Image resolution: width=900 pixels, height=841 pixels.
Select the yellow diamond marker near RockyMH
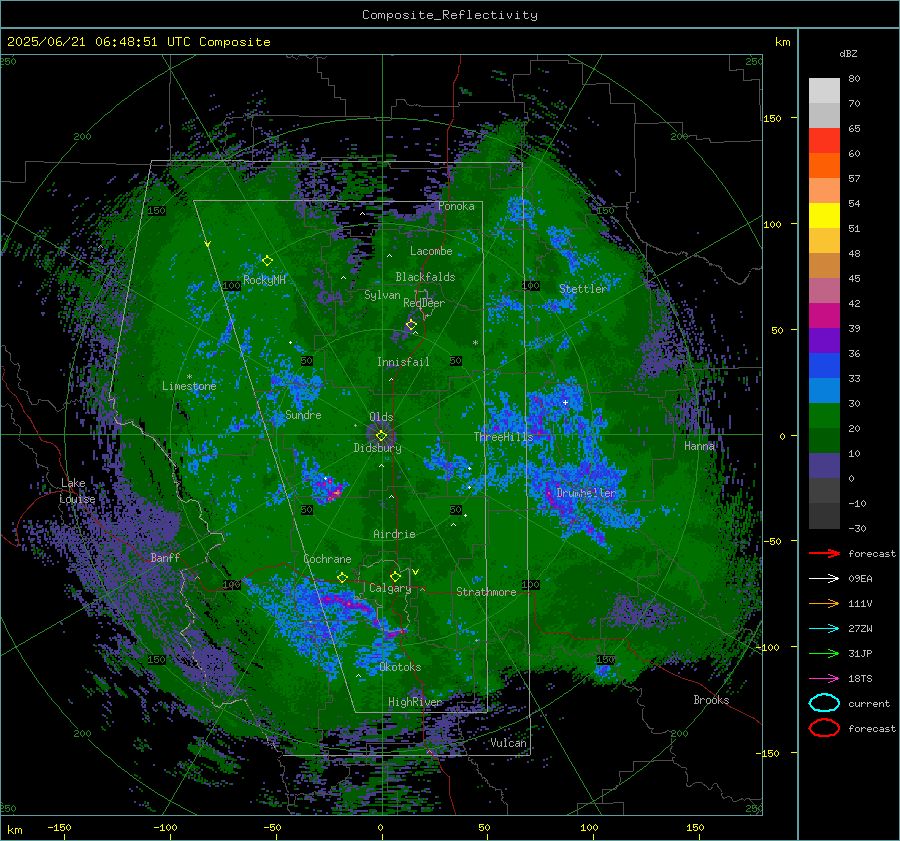click(x=267, y=261)
